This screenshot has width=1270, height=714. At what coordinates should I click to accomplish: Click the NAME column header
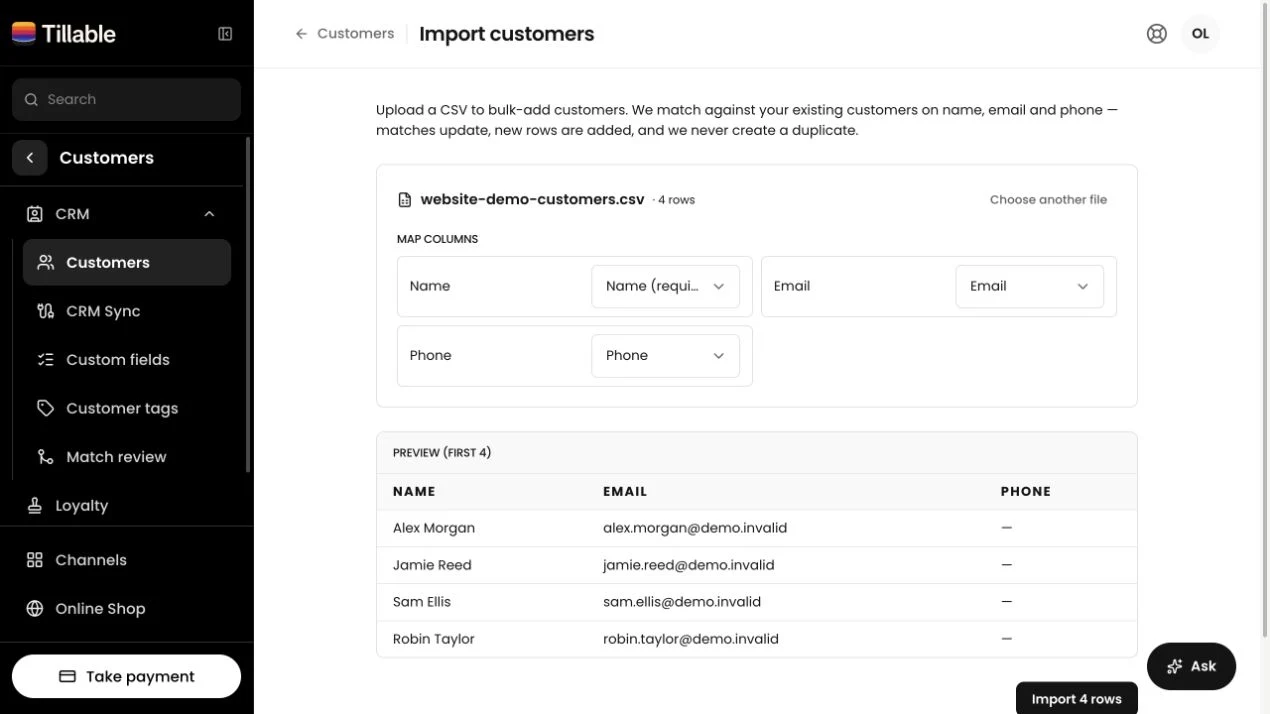[x=414, y=492]
